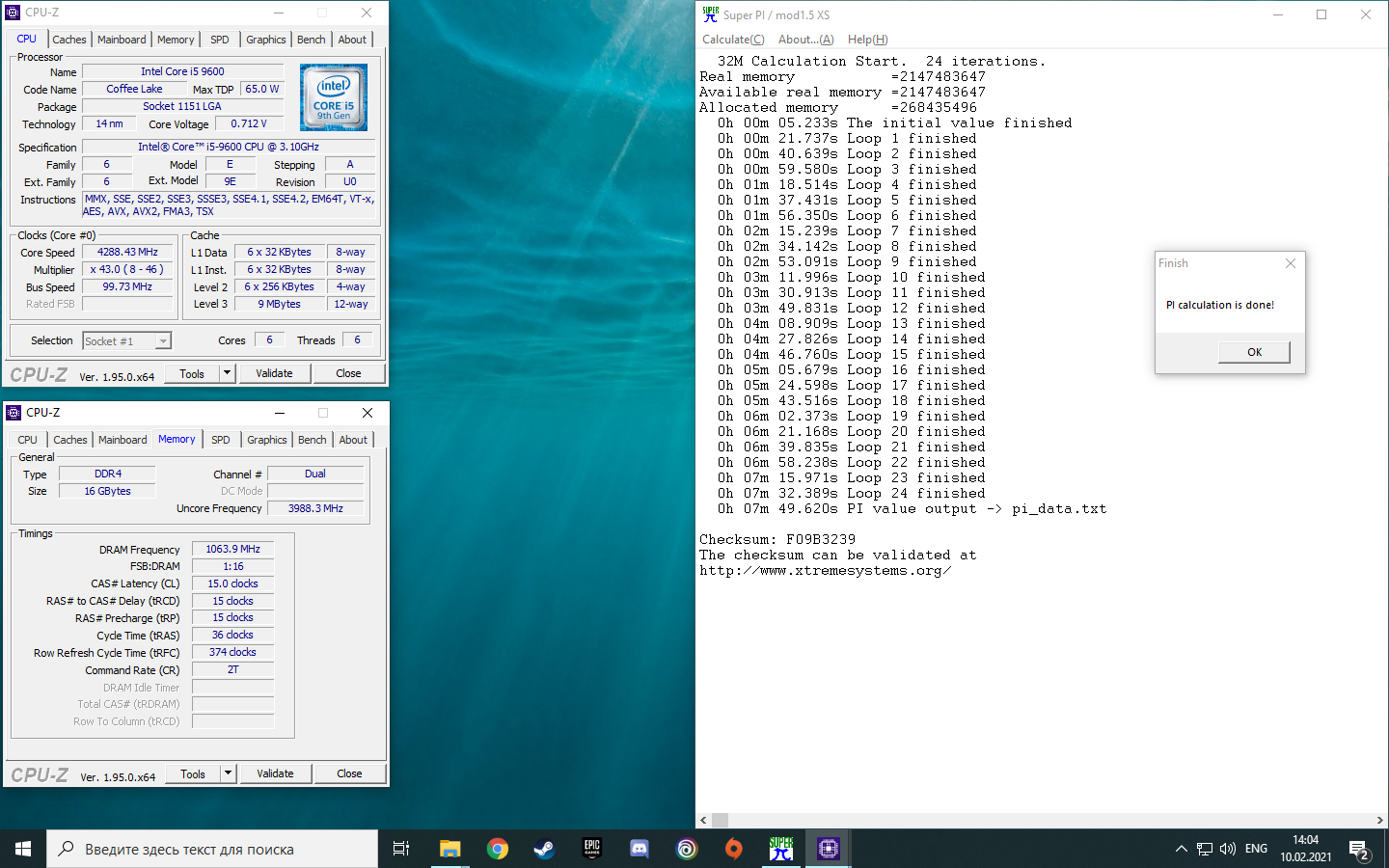Click the xtremesystems.org URL text
Viewport: 1389px width, 868px height.
(826, 570)
